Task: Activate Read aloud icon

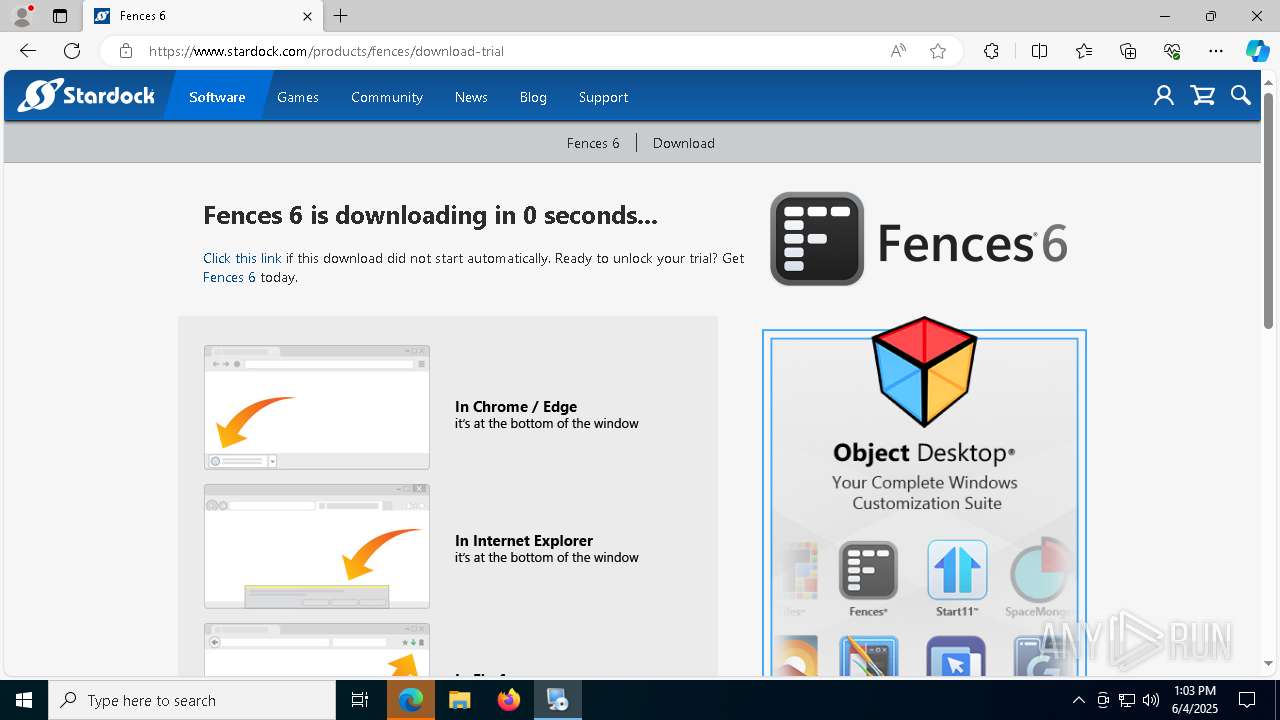Action: point(898,51)
